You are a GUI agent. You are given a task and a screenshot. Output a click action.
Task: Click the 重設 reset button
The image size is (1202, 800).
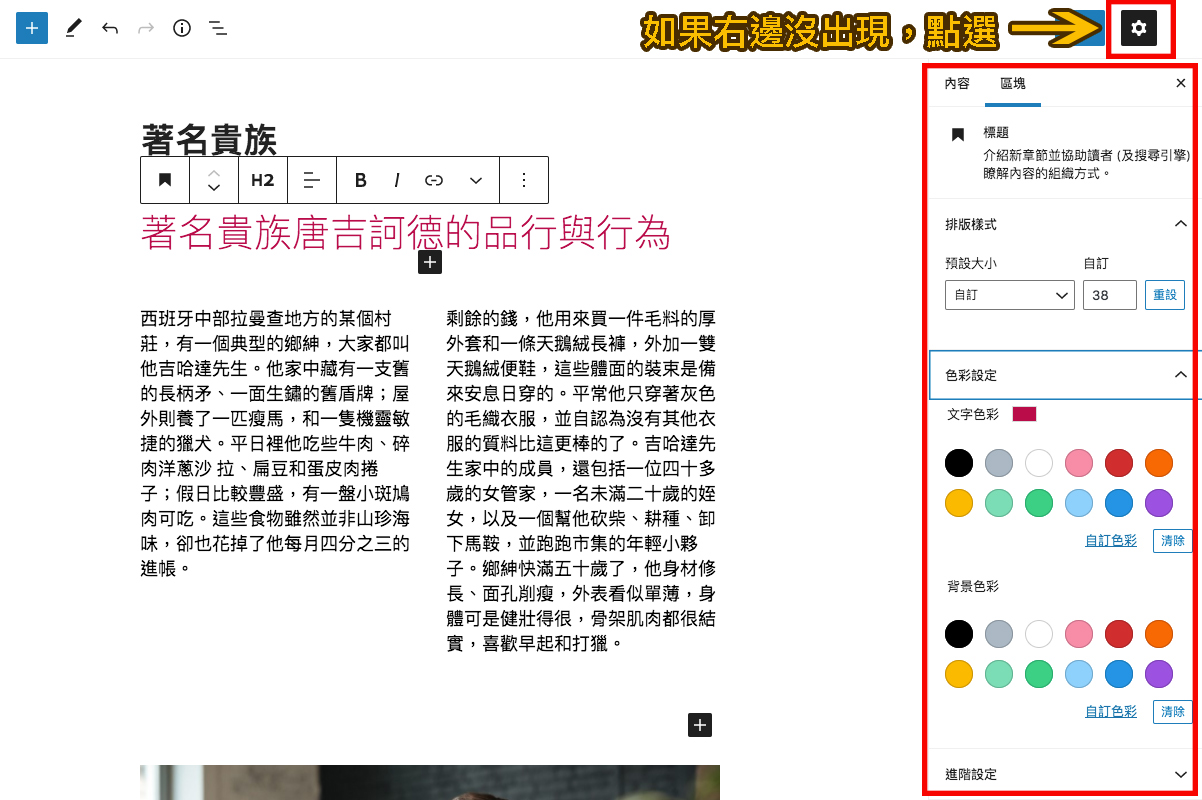[x=1164, y=294]
